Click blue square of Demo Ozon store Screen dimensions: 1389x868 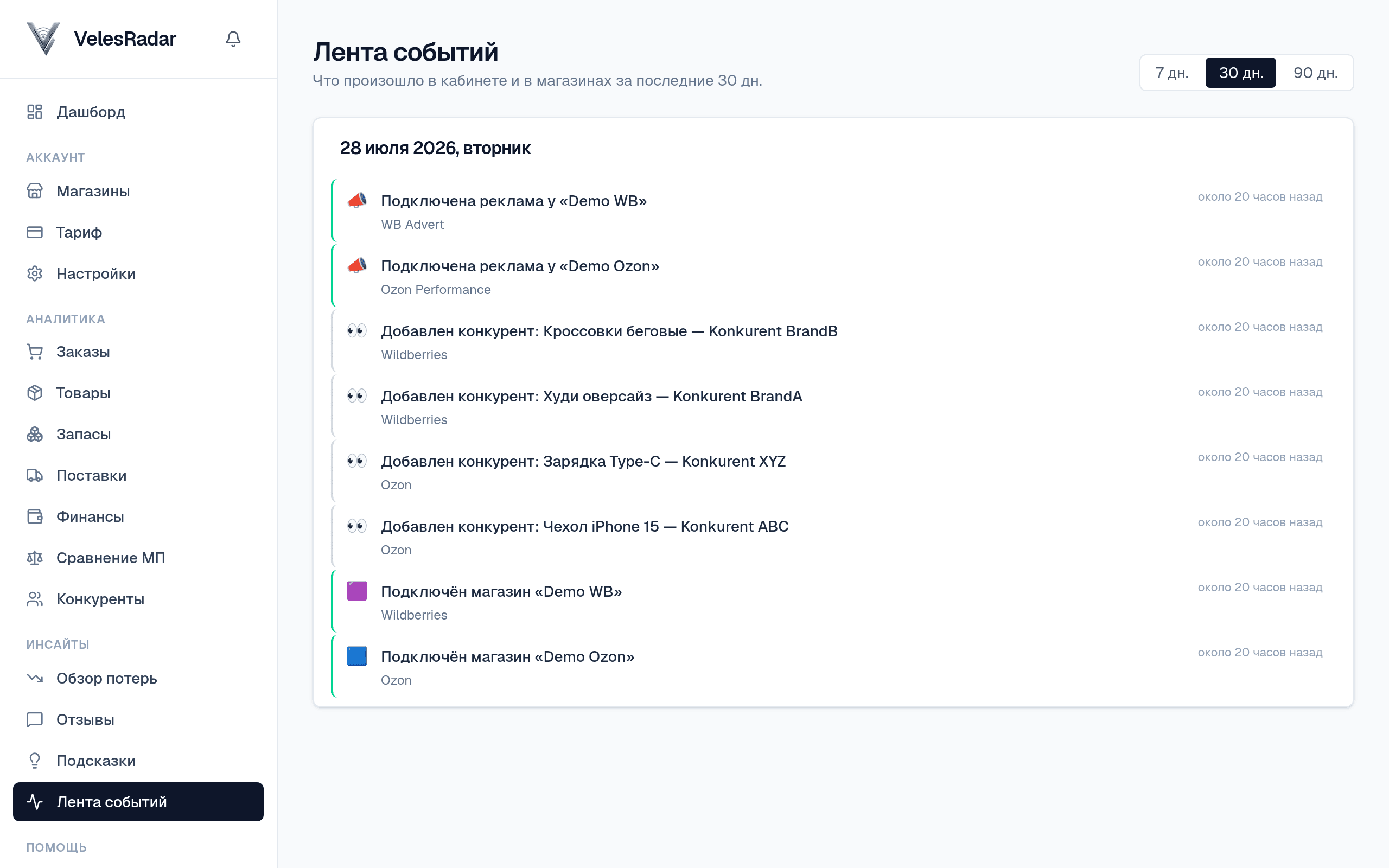pyautogui.click(x=356, y=655)
